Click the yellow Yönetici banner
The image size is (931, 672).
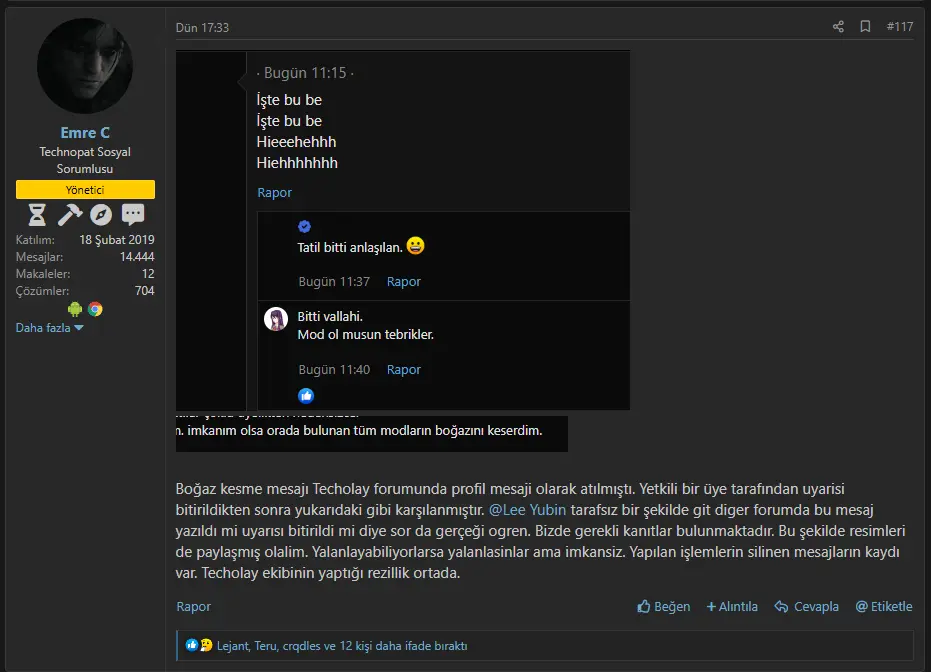click(86, 189)
